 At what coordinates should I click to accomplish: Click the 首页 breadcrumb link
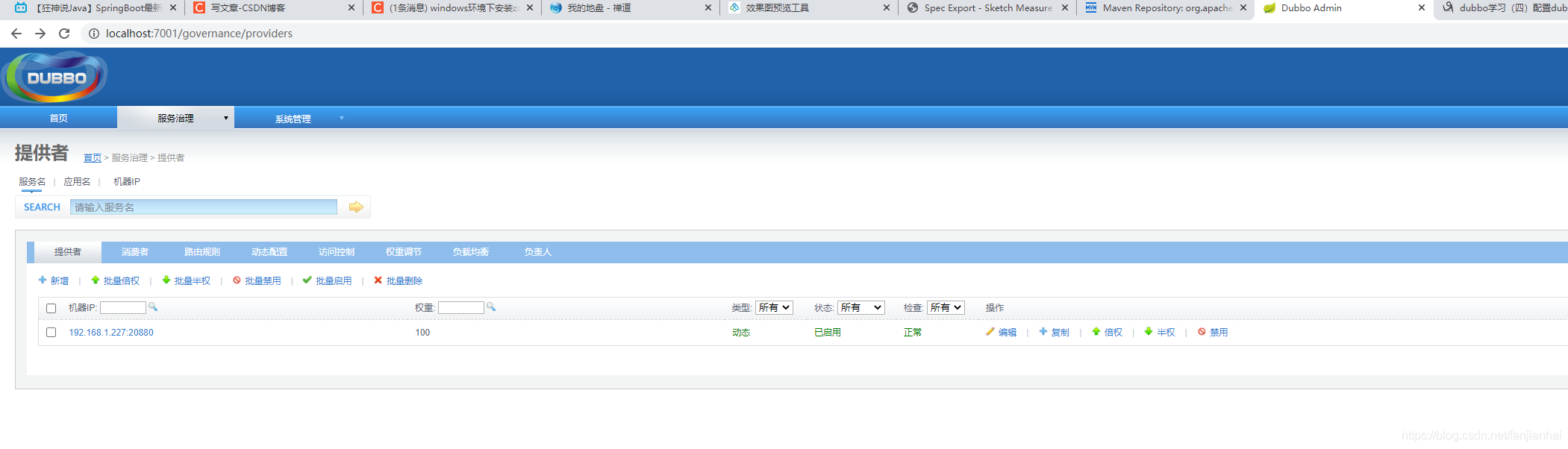click(x=93, y=158)
